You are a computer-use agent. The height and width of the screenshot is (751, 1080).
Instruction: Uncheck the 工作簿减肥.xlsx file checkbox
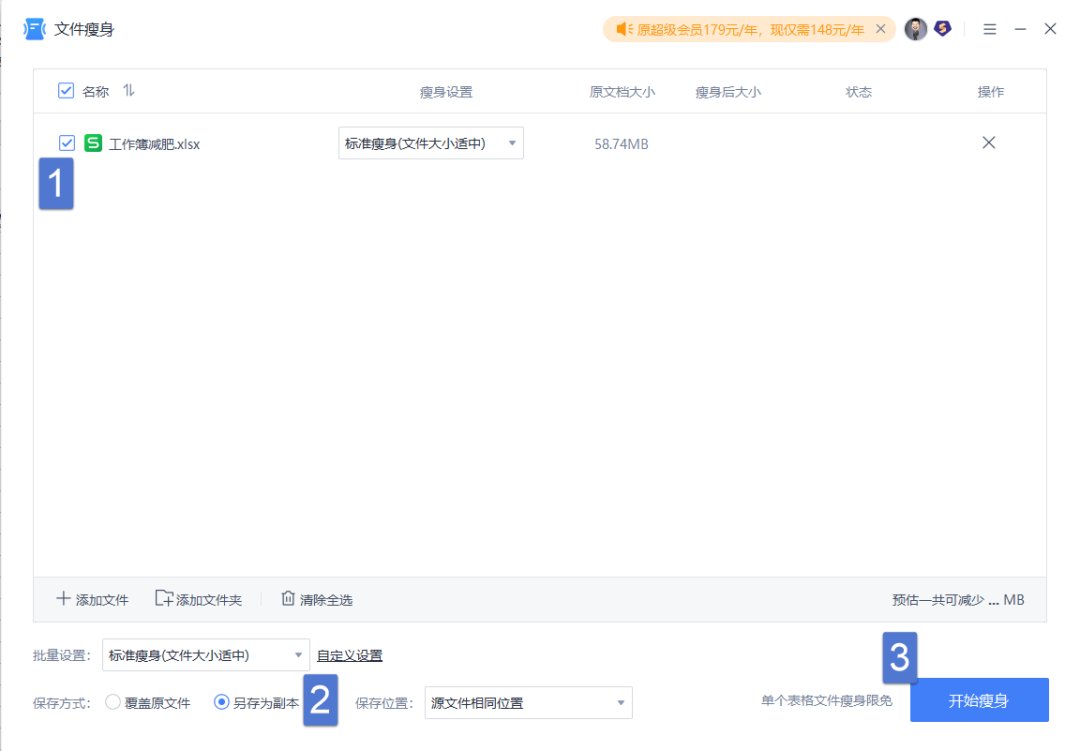pos(67,143)
